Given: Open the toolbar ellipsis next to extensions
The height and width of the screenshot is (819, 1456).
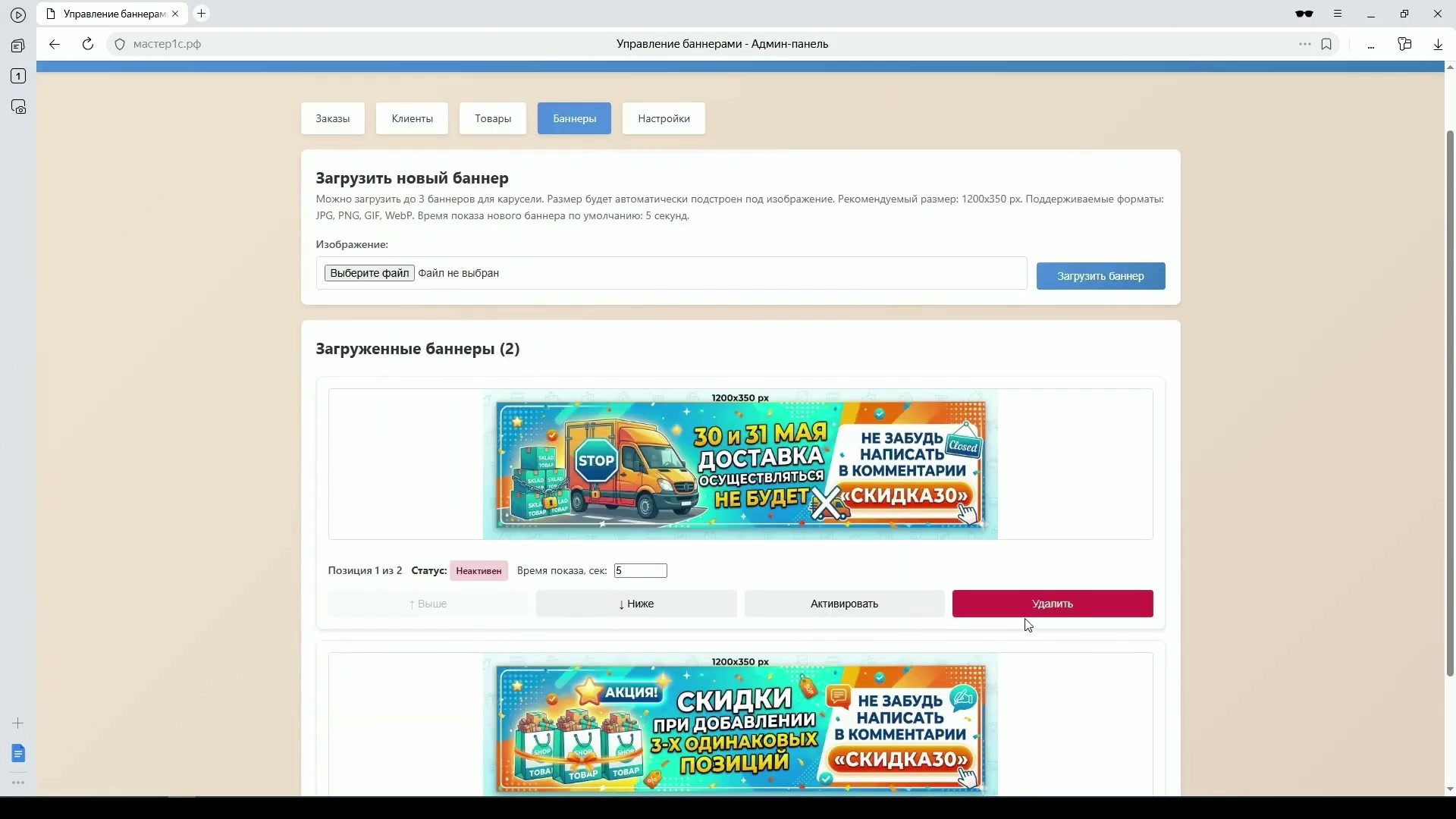Looking at the screenshot, I should pos(1371,45).
